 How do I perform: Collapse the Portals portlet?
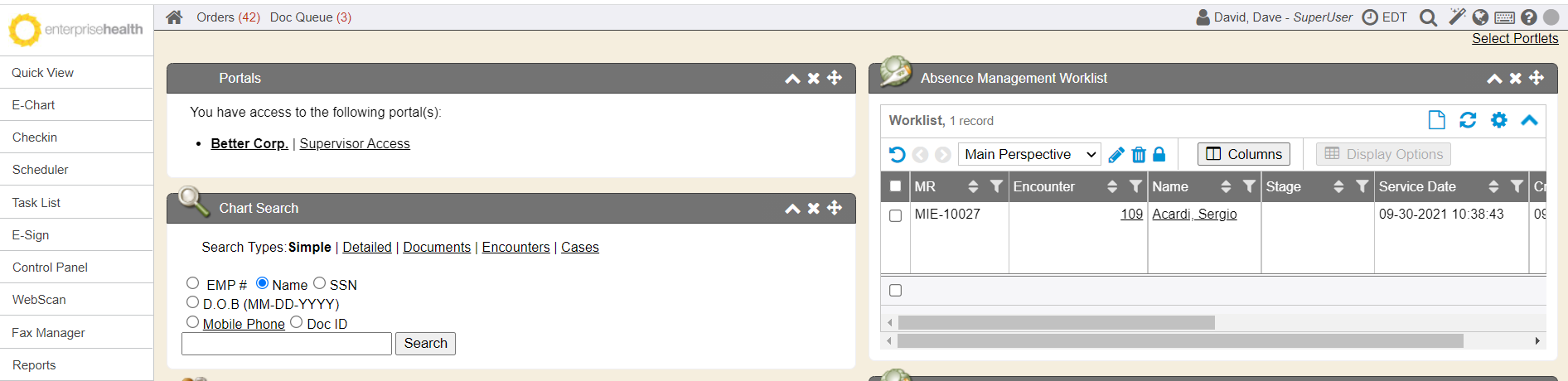click(792, 79)
